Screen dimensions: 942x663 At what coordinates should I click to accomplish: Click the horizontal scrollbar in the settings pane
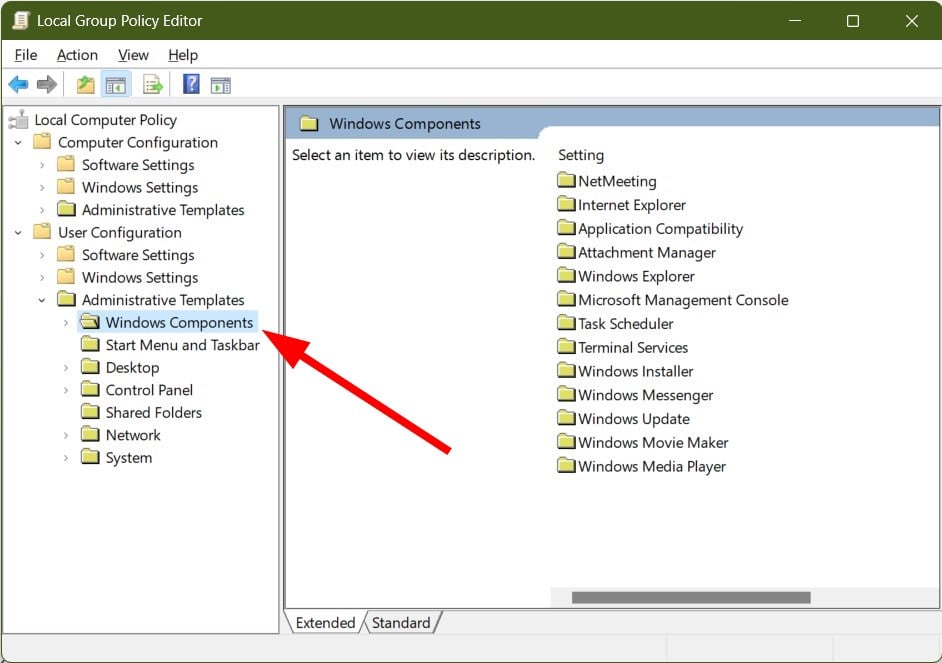690,597
